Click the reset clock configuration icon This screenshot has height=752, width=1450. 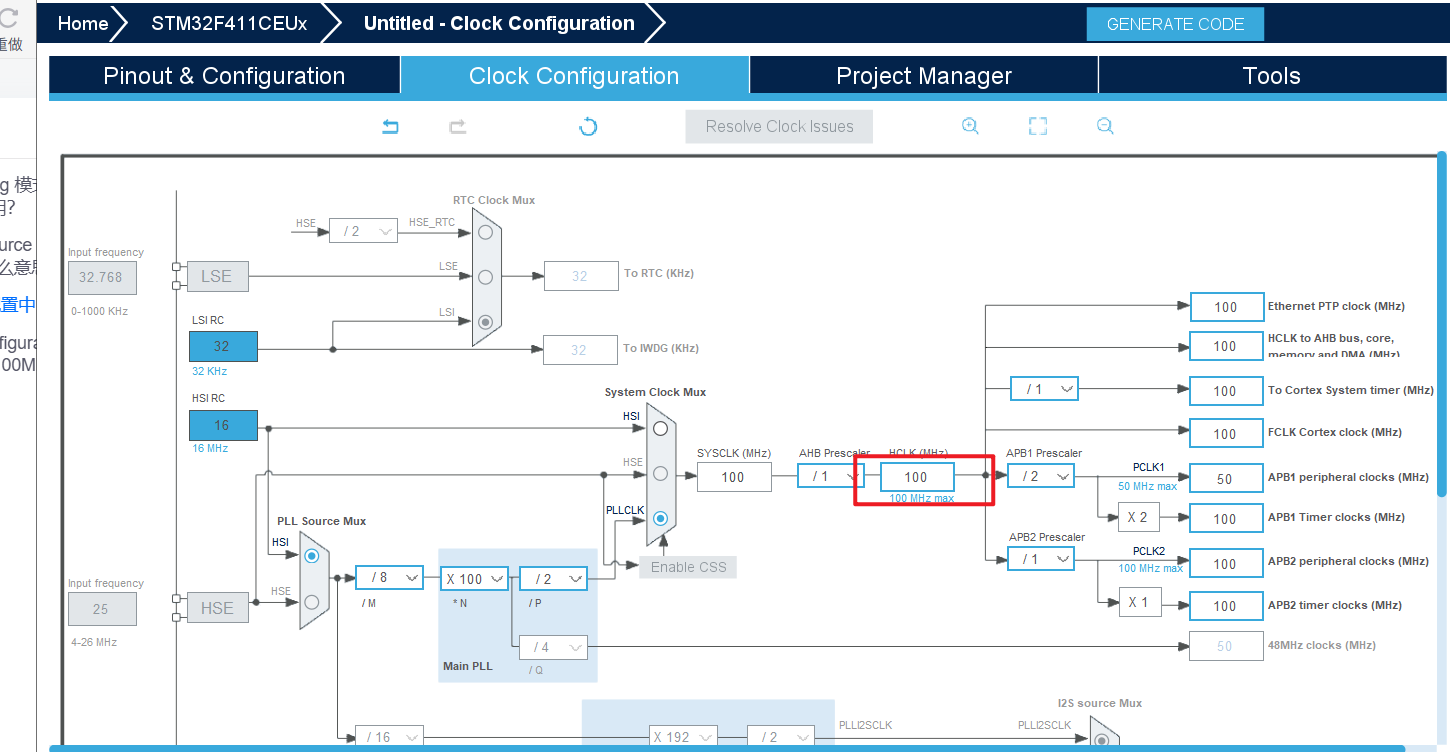point(588,127)
